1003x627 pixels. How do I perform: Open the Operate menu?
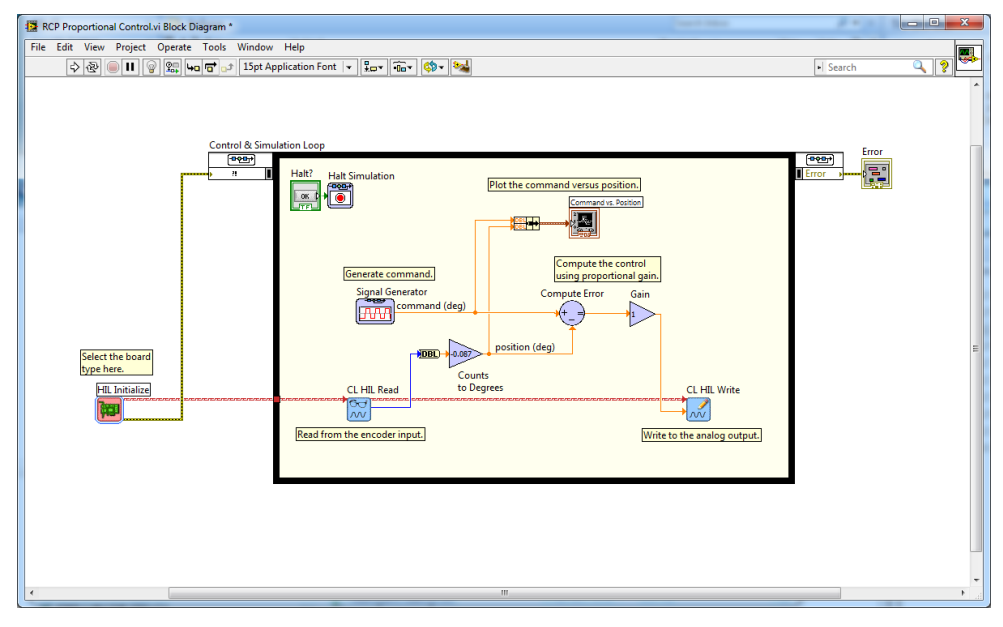coord(174,47)
